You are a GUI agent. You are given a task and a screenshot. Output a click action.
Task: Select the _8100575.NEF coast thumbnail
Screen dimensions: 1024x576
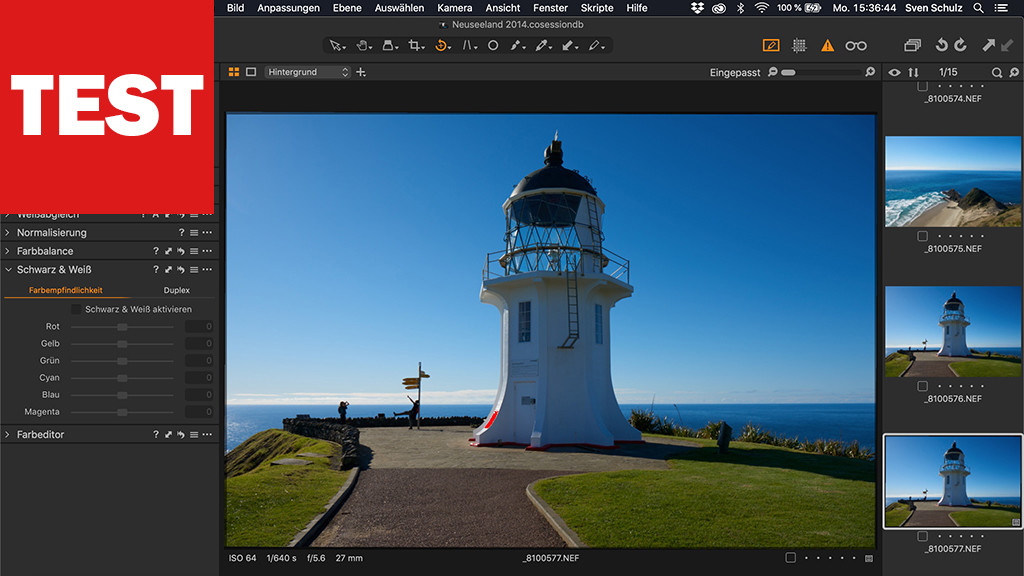pos(953,182)
